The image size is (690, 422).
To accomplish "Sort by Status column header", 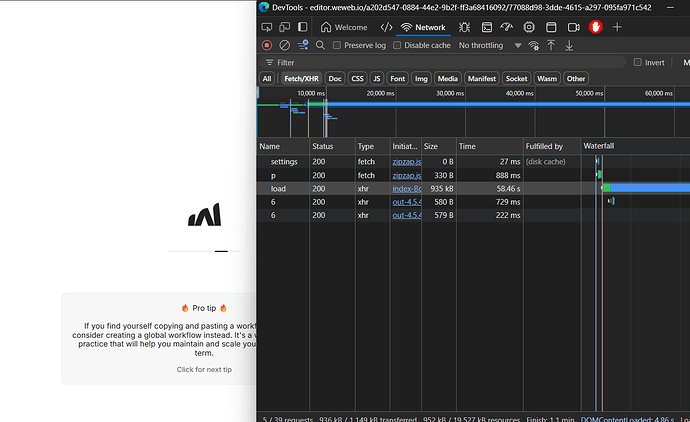I will pos(332,146).
